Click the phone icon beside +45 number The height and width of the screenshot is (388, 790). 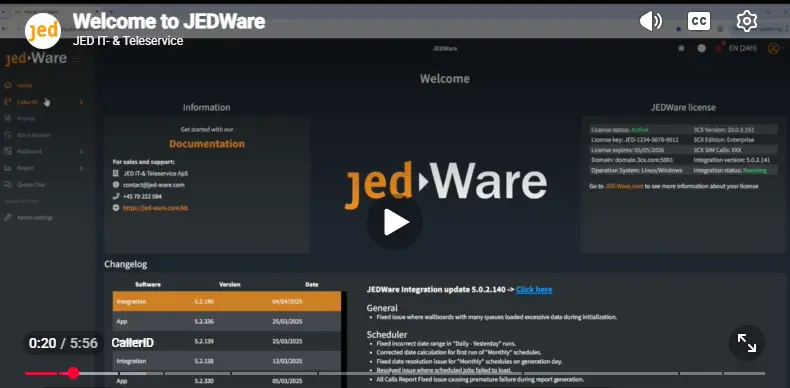pyautogui.click(x=116, y=197)
